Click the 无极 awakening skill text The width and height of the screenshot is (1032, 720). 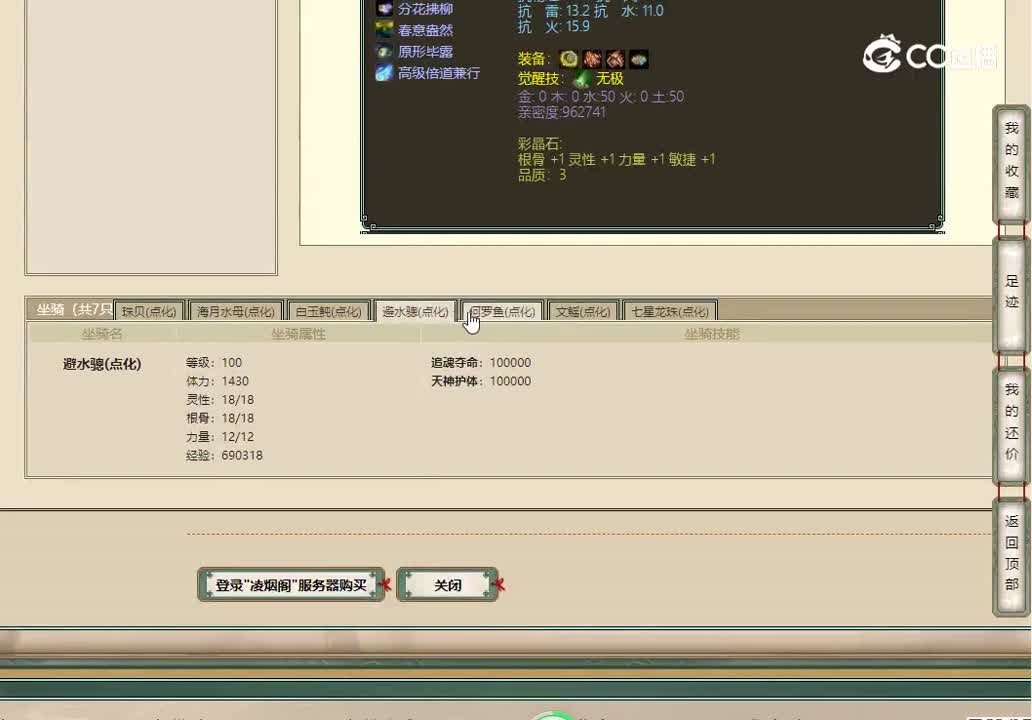[609, 79]
